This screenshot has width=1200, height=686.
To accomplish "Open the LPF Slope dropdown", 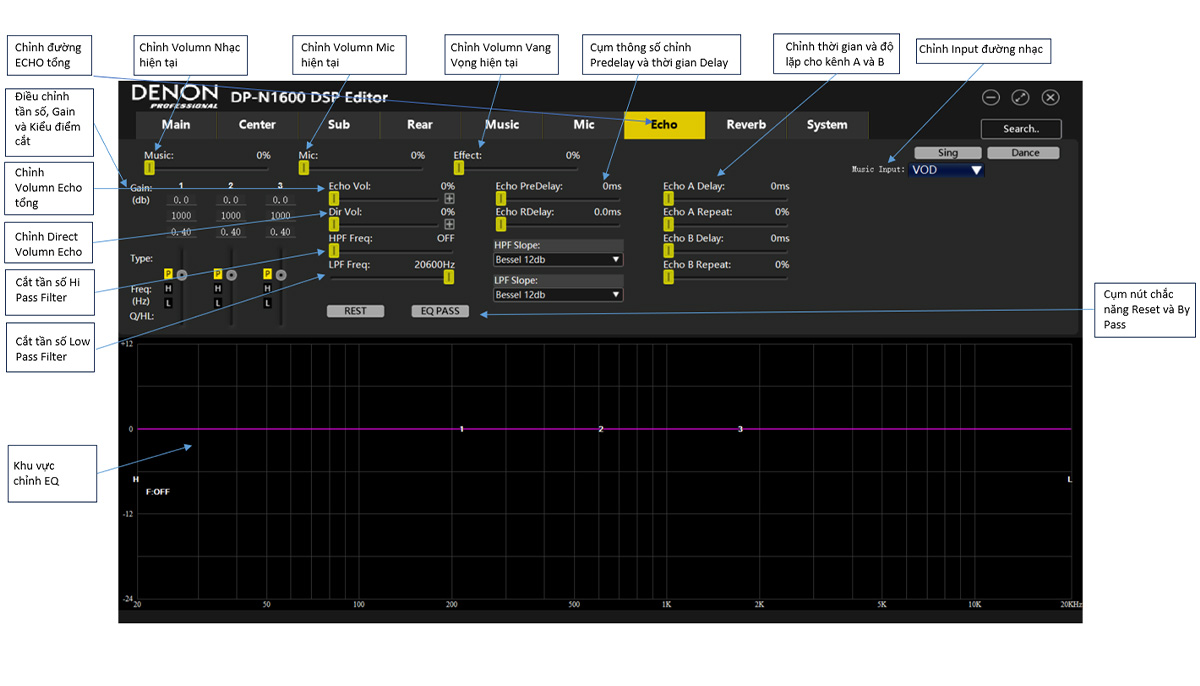I will coord(558,295).
